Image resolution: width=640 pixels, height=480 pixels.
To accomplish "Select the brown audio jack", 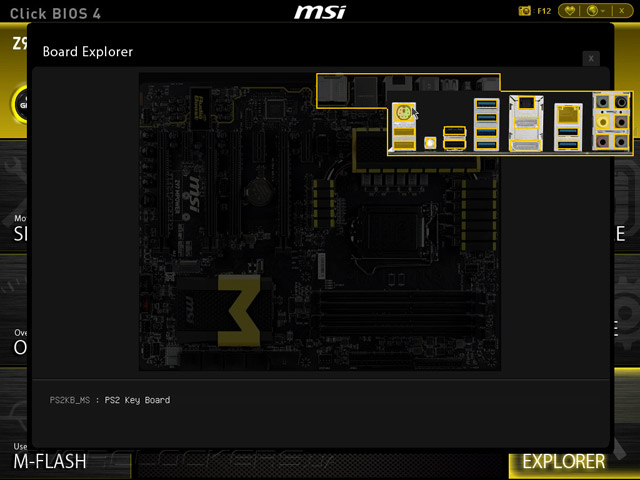I will [x=621, y=122].
